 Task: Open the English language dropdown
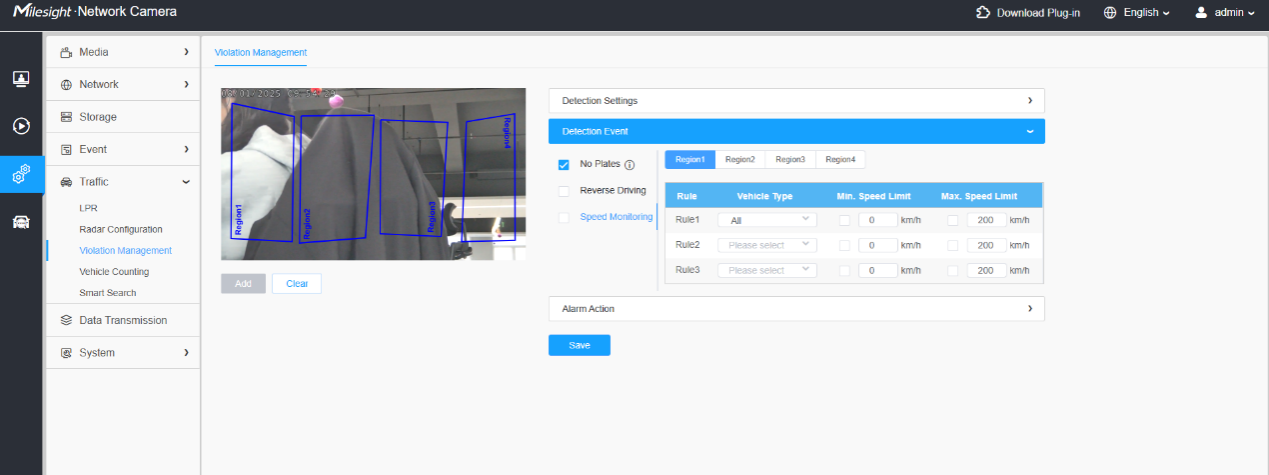click(x=1146, y=12)
